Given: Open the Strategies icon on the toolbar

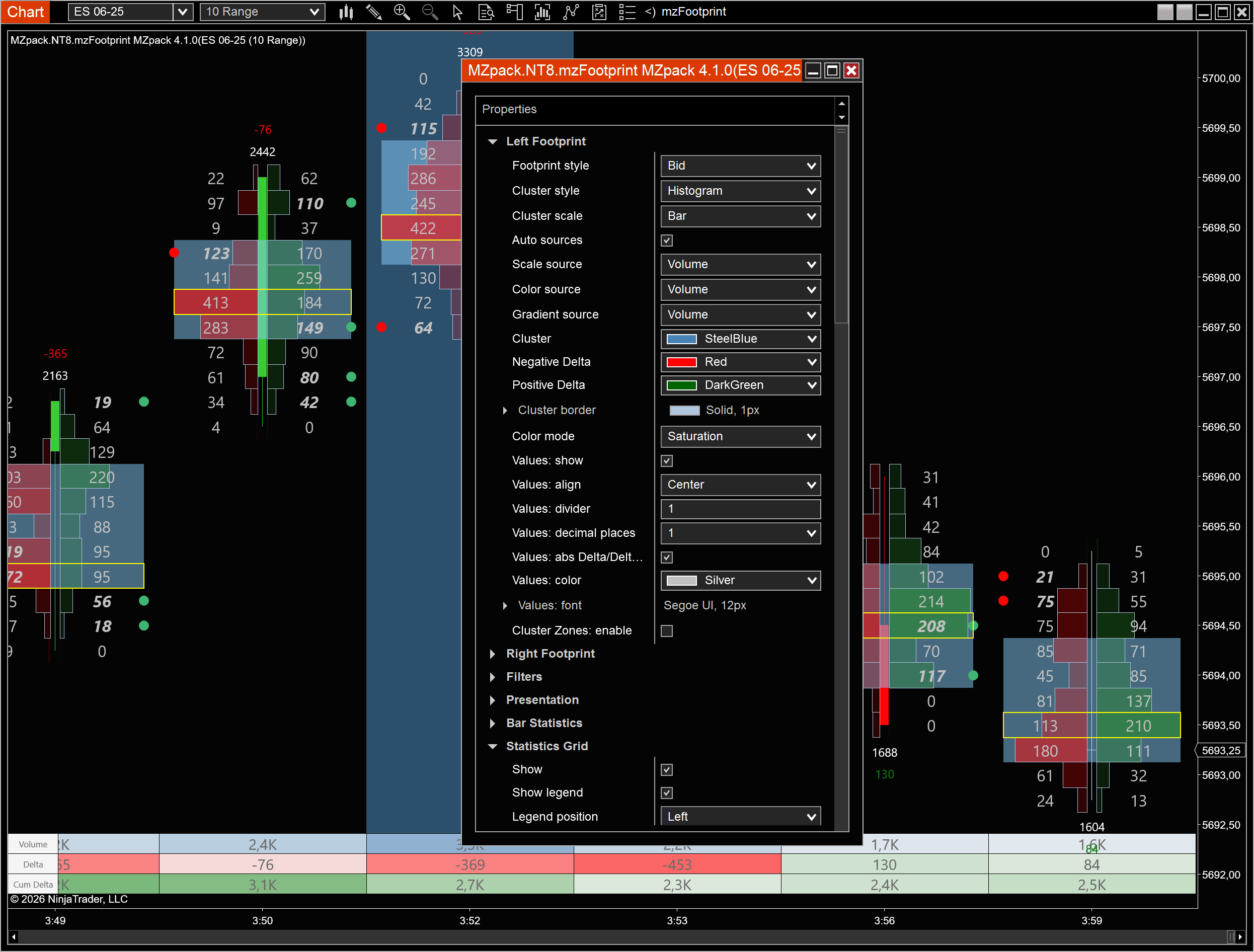Looking at the screenshot, I should pos(571,12).
